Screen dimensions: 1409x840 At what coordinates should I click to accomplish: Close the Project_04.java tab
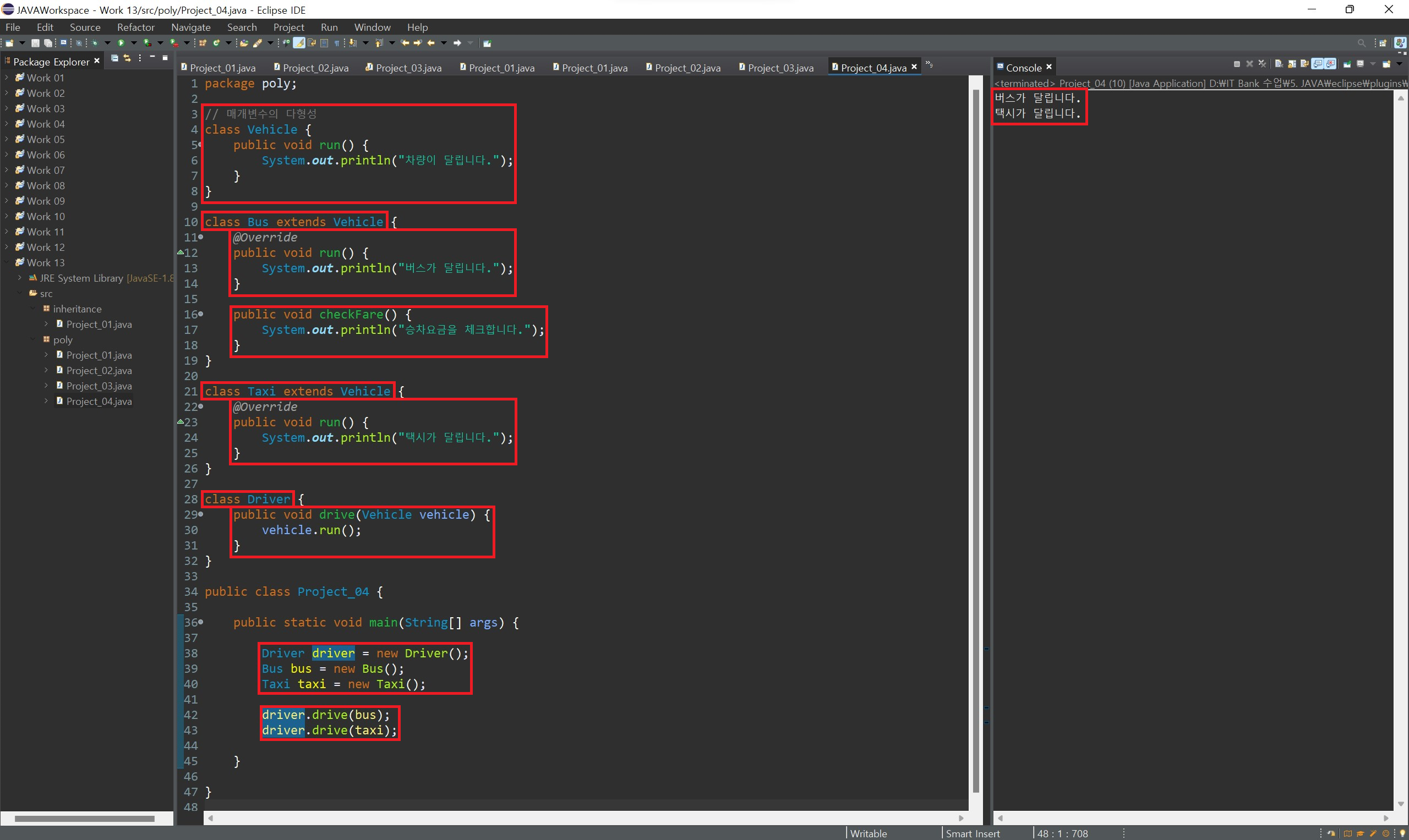(x=914, y=67)
